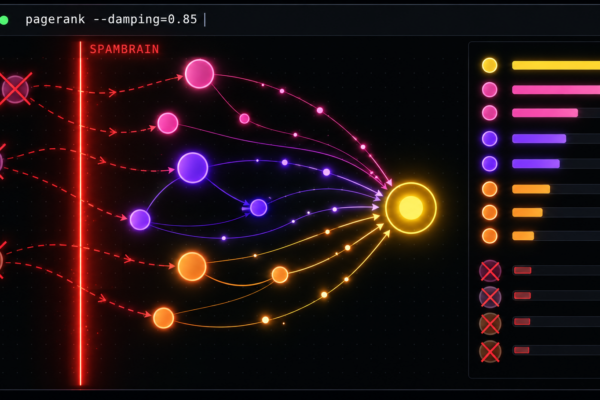The image size is (600, 400).
Task: Select the crossed-out pink spam node
Action: pos(15,89)
